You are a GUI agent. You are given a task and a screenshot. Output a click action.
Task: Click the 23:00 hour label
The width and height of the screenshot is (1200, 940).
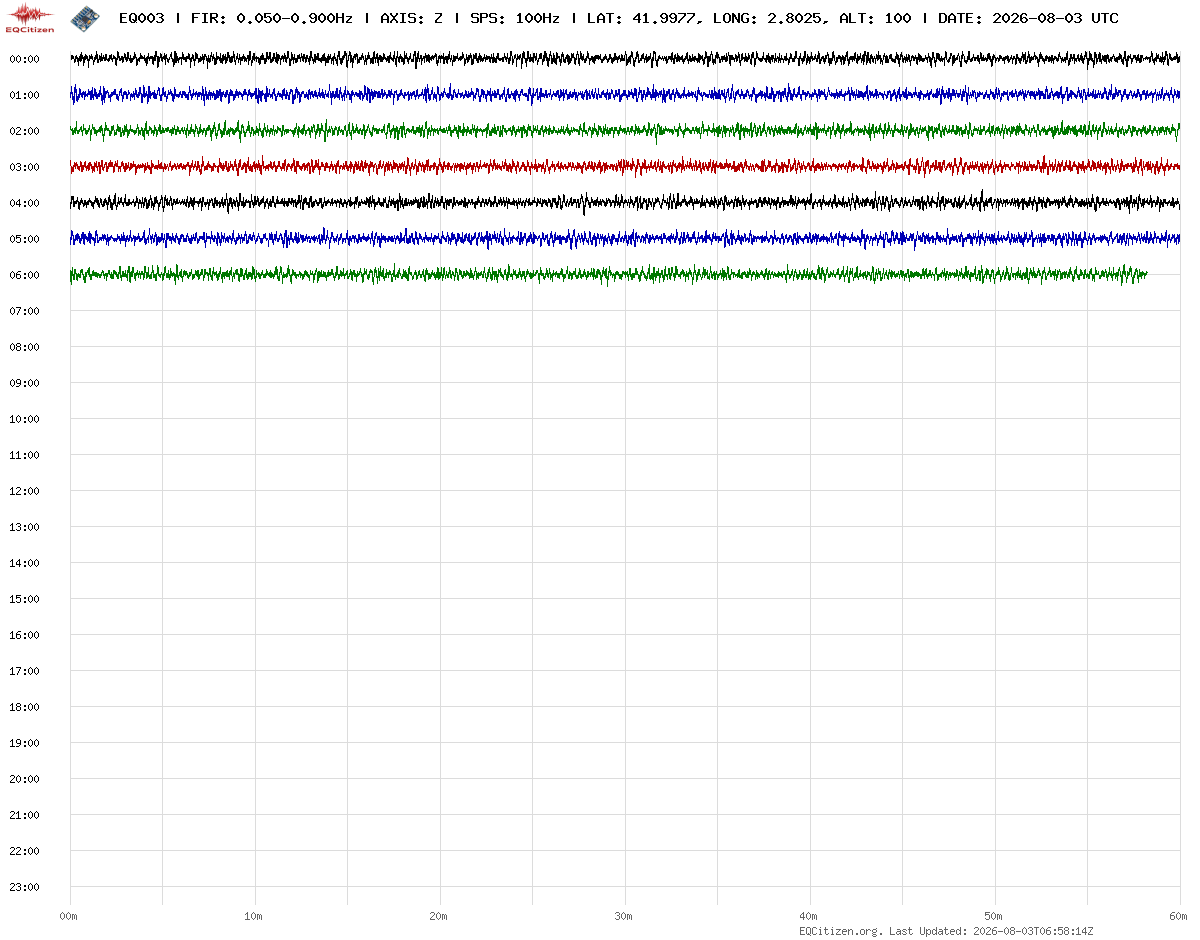pyautogui.click(x=24, y=887)
